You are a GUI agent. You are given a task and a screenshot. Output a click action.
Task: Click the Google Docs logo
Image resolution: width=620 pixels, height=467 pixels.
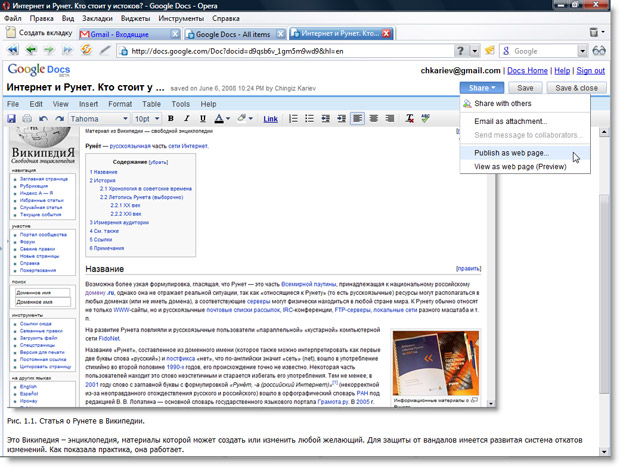(39, 70)
